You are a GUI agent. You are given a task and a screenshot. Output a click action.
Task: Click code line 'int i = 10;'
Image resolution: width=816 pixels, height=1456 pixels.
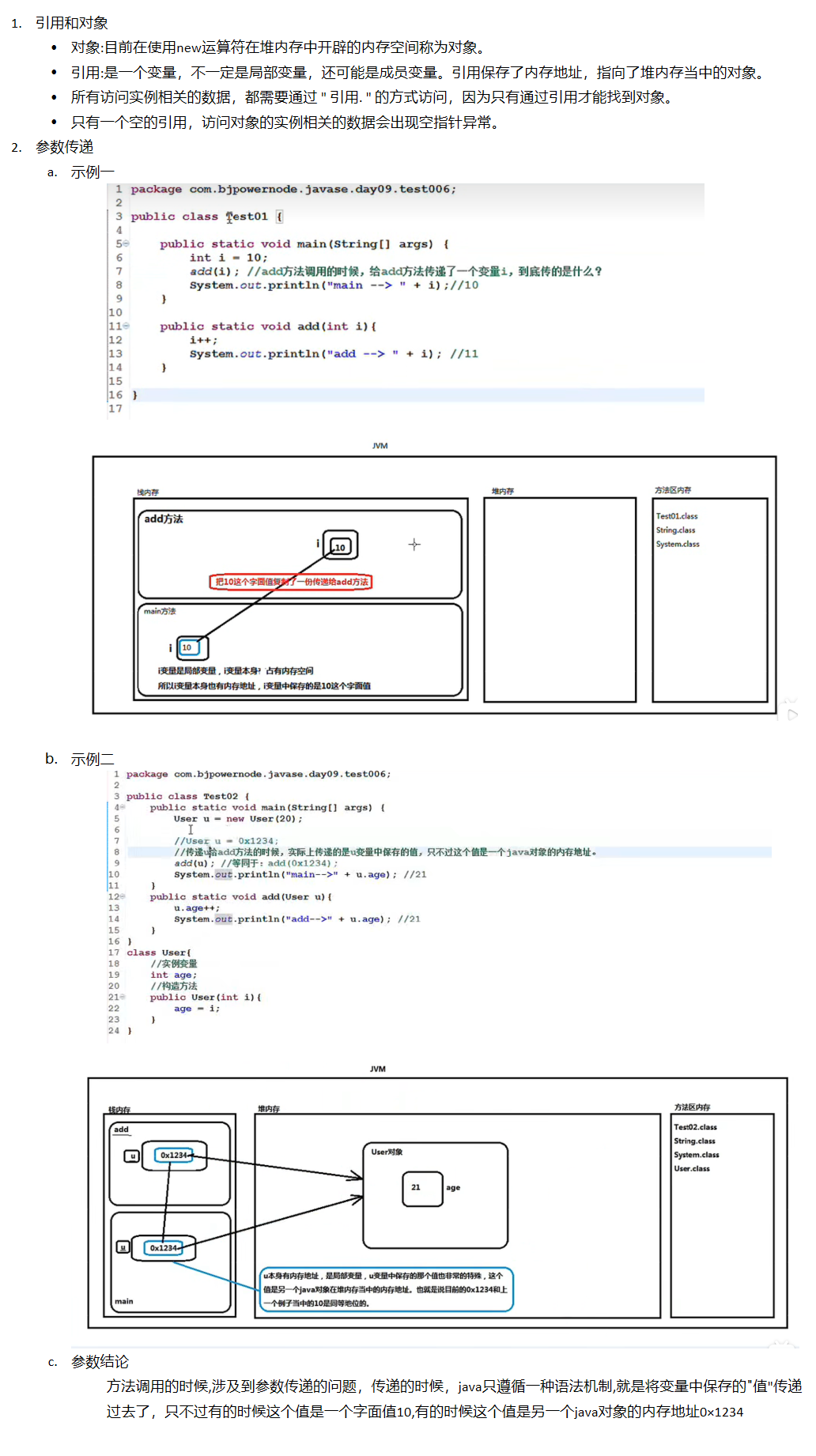point(229,258)
